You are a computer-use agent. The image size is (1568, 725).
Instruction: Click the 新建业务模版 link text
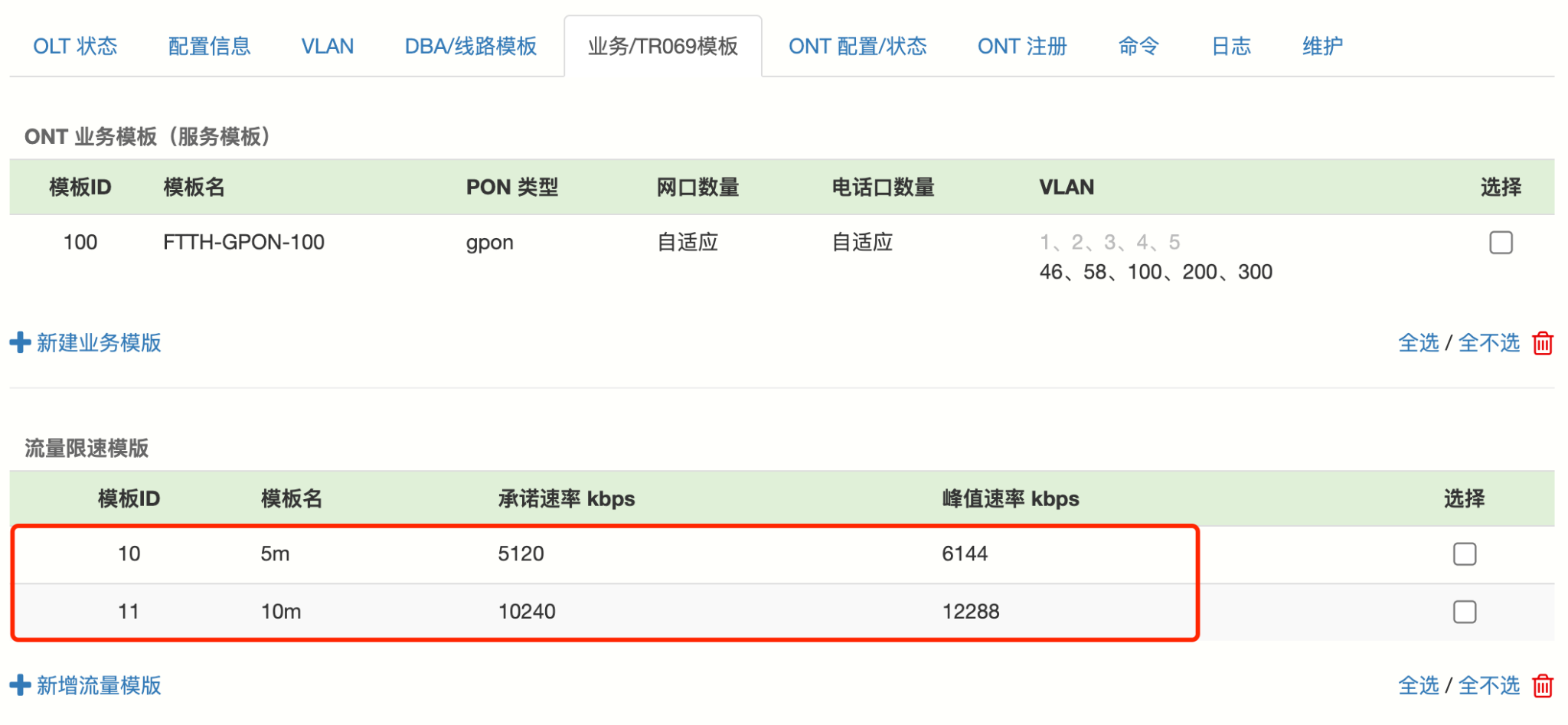(99, 342)
